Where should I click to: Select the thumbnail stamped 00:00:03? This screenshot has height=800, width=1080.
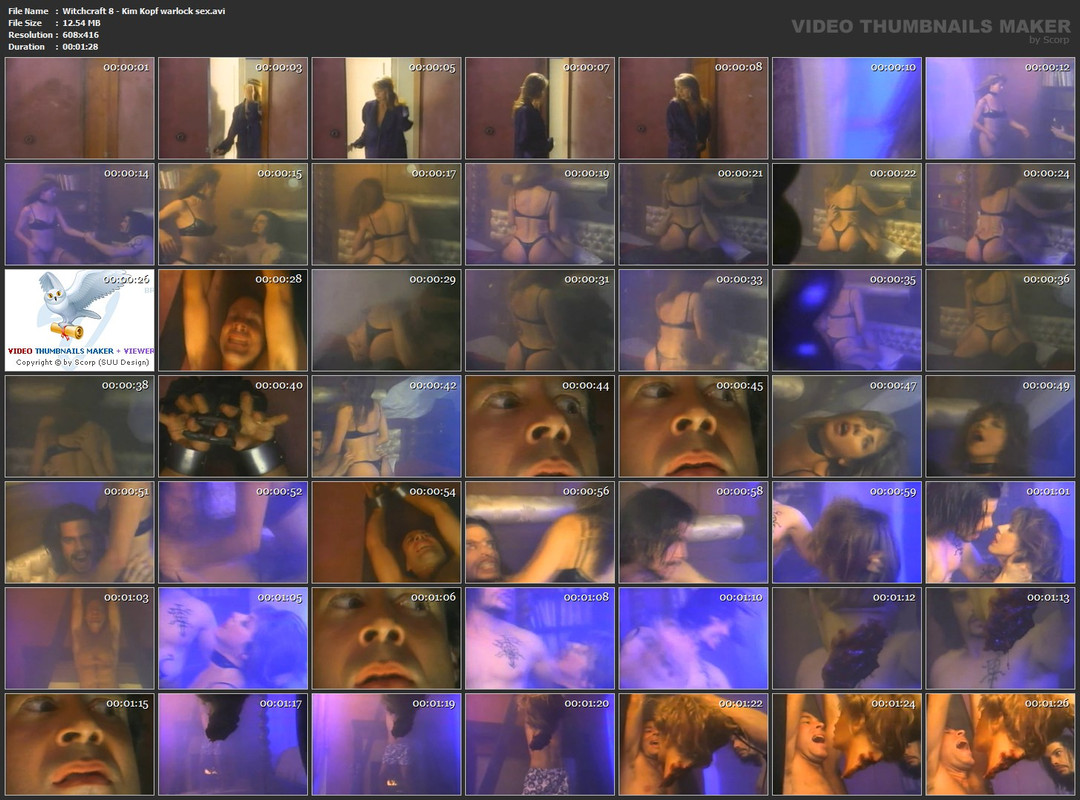[x=233, y=108]
